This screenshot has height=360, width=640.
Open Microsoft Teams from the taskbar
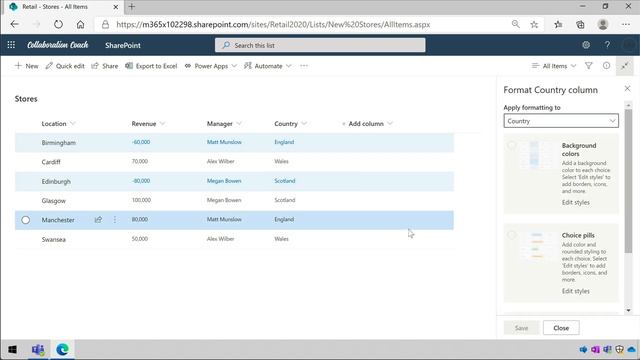[38, 349]
